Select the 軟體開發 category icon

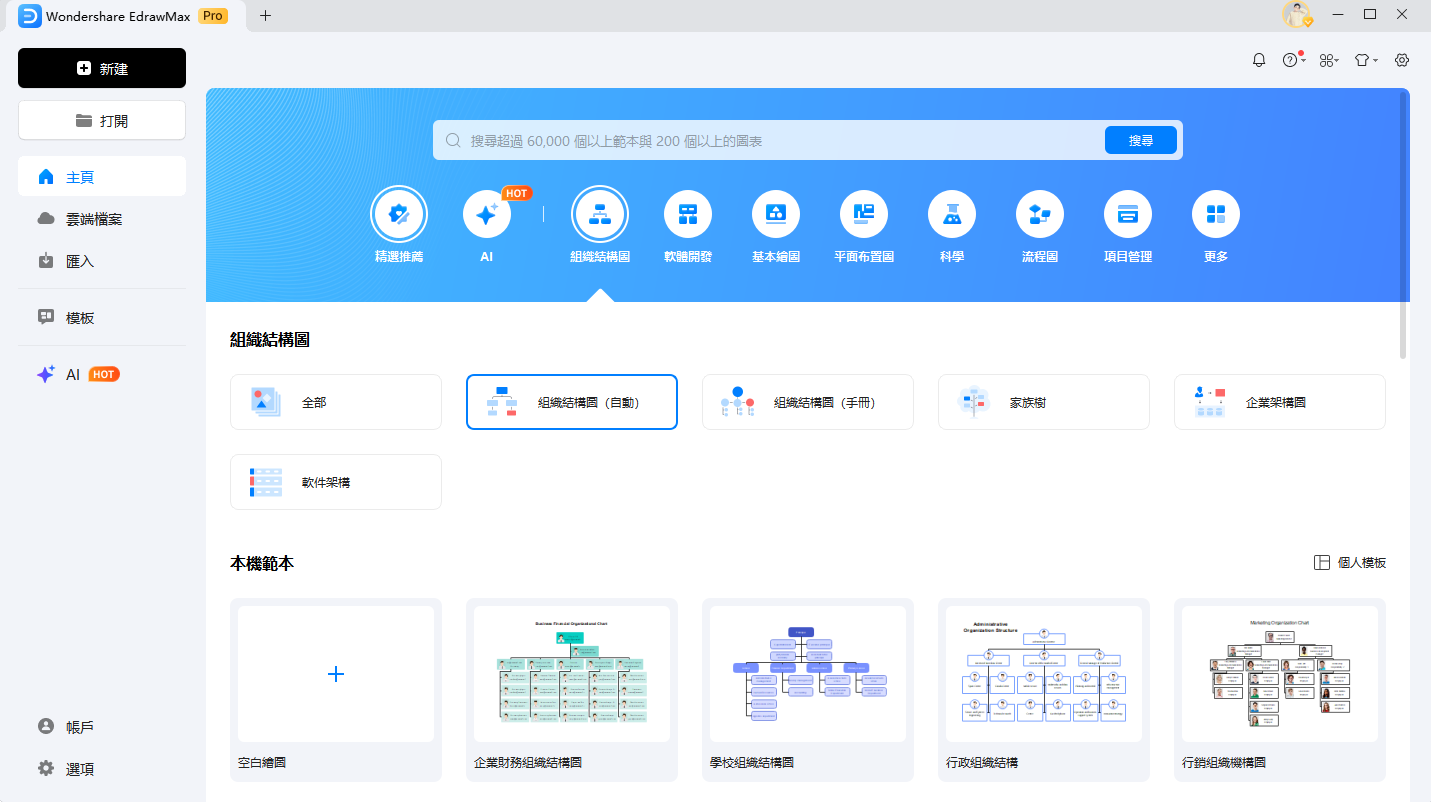[688, 214]
